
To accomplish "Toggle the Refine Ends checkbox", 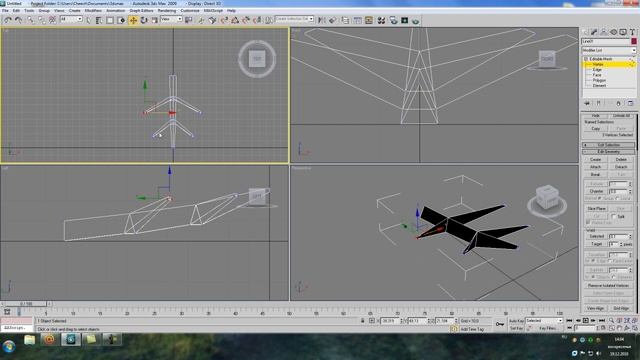I will pyautogui.click(x=588, y=222).
